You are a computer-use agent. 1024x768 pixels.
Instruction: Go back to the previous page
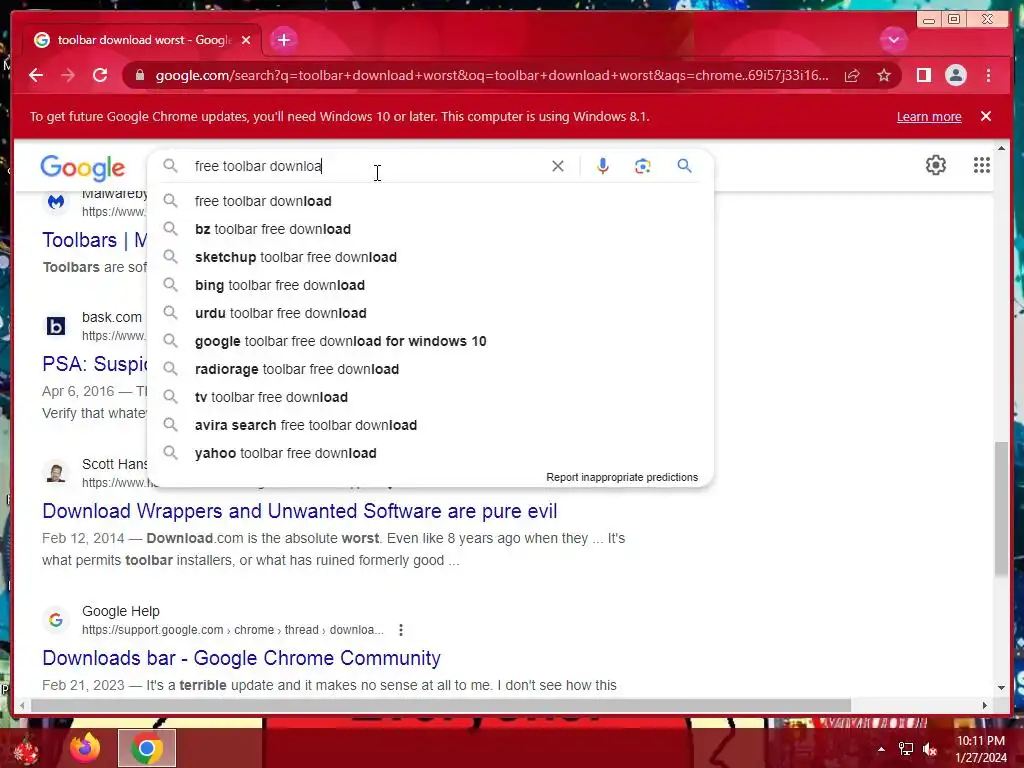[x=36, y=75]
